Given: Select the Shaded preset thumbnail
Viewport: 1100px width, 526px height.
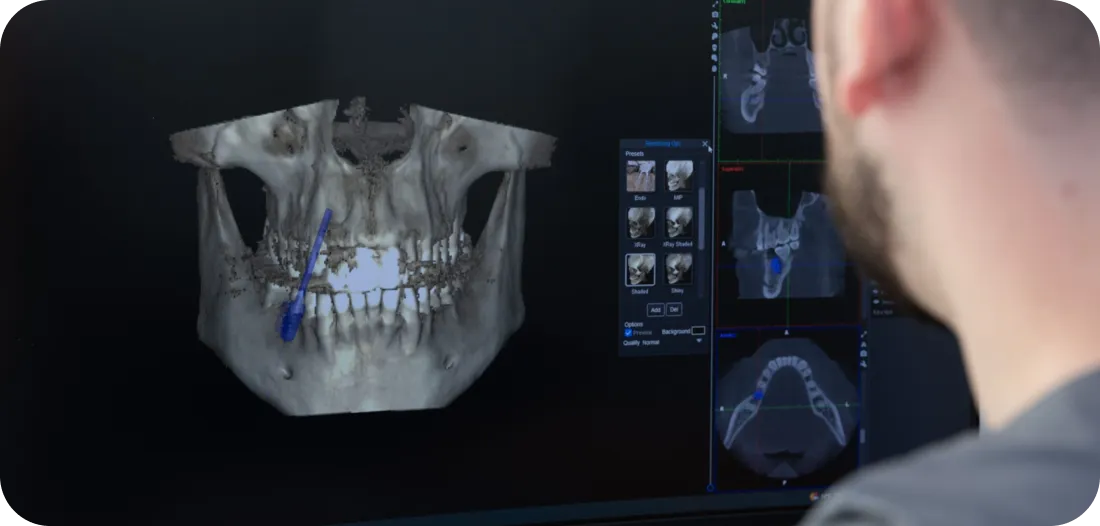Looking at the screenshot, I should point(640,269).
